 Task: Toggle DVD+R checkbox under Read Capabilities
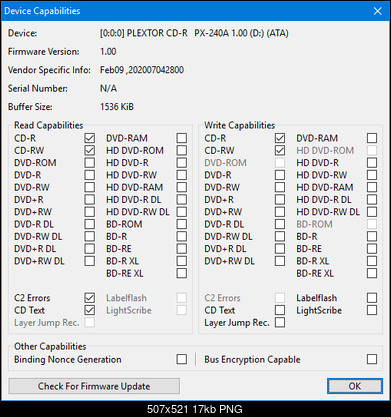point(89,199)
